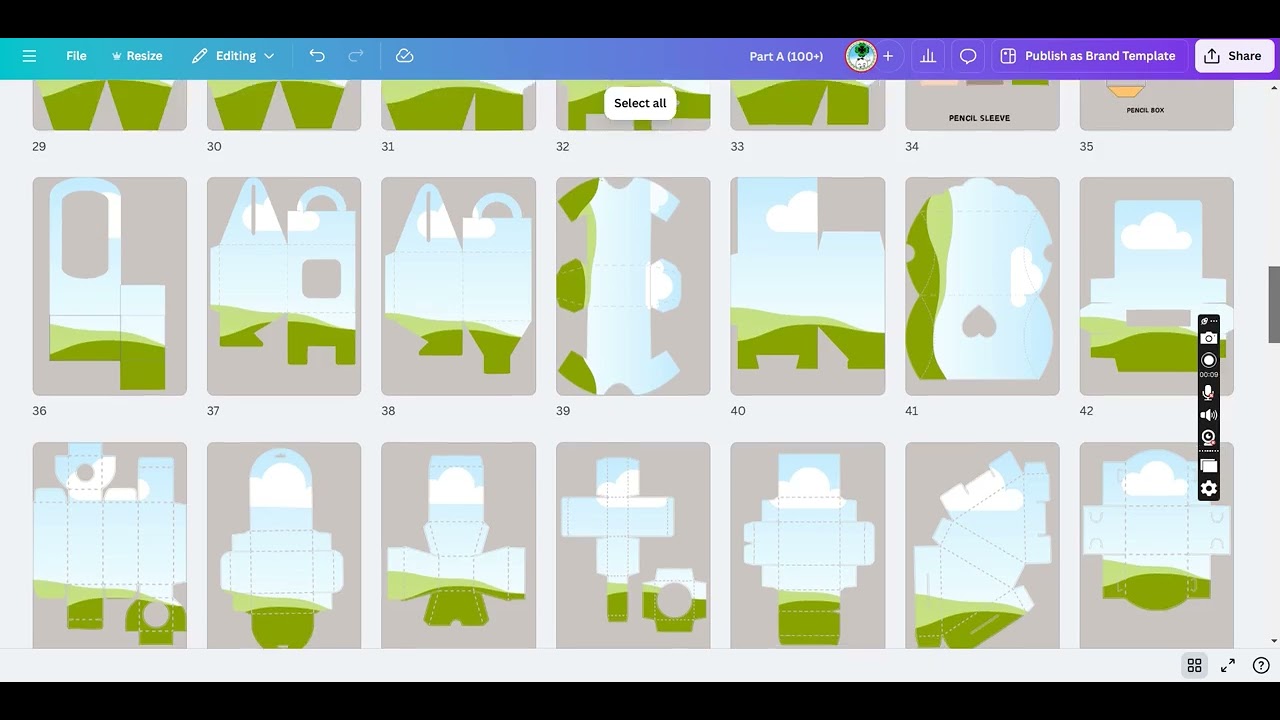
Task: Expand the Editing mode dropdown
Action: coord(233,56)
